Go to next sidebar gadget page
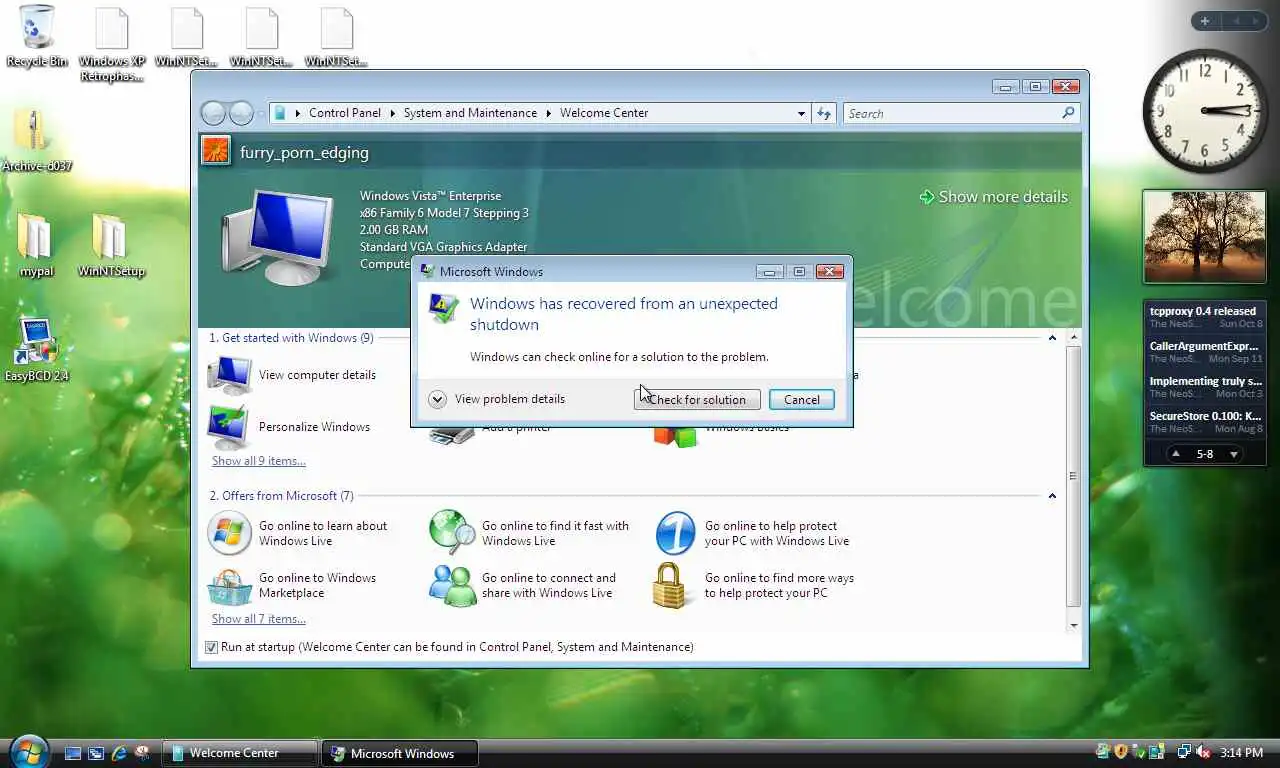This screenshot has height=768, width=1280. click(x=1257, y=21)
